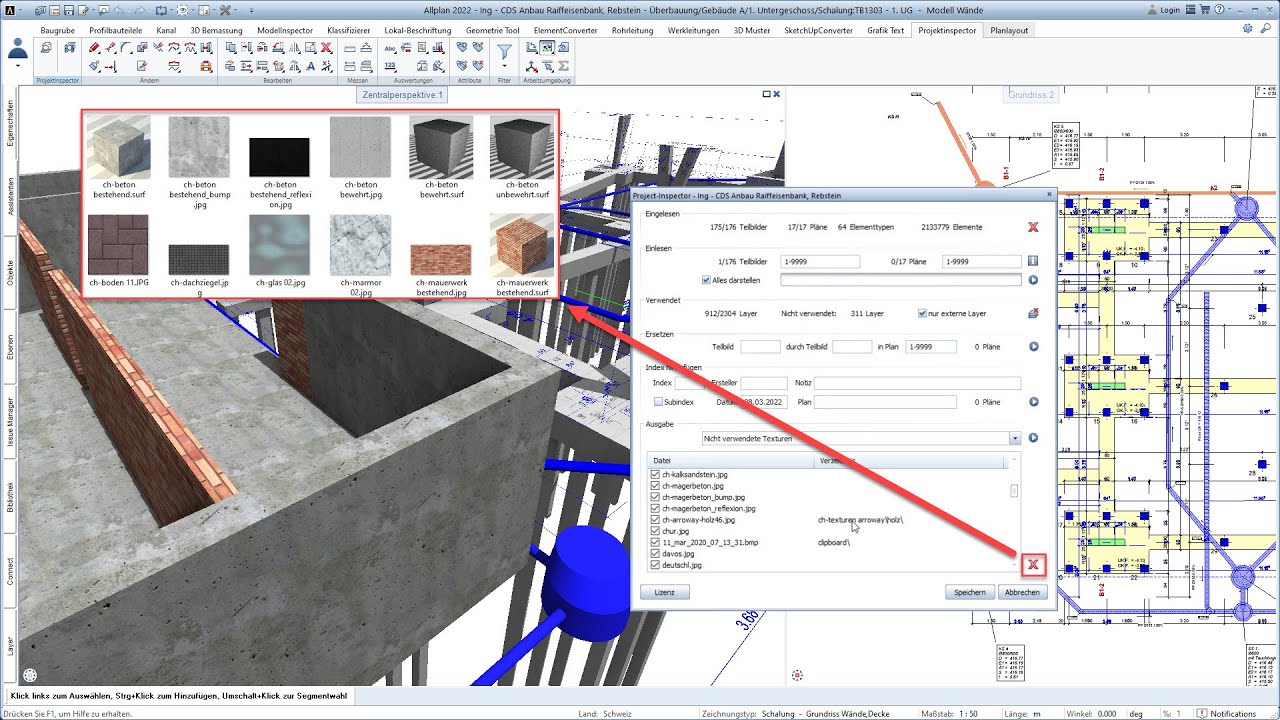Click the first ProjektInspector magnifier icon in ribbon

(x=46, y=48)
